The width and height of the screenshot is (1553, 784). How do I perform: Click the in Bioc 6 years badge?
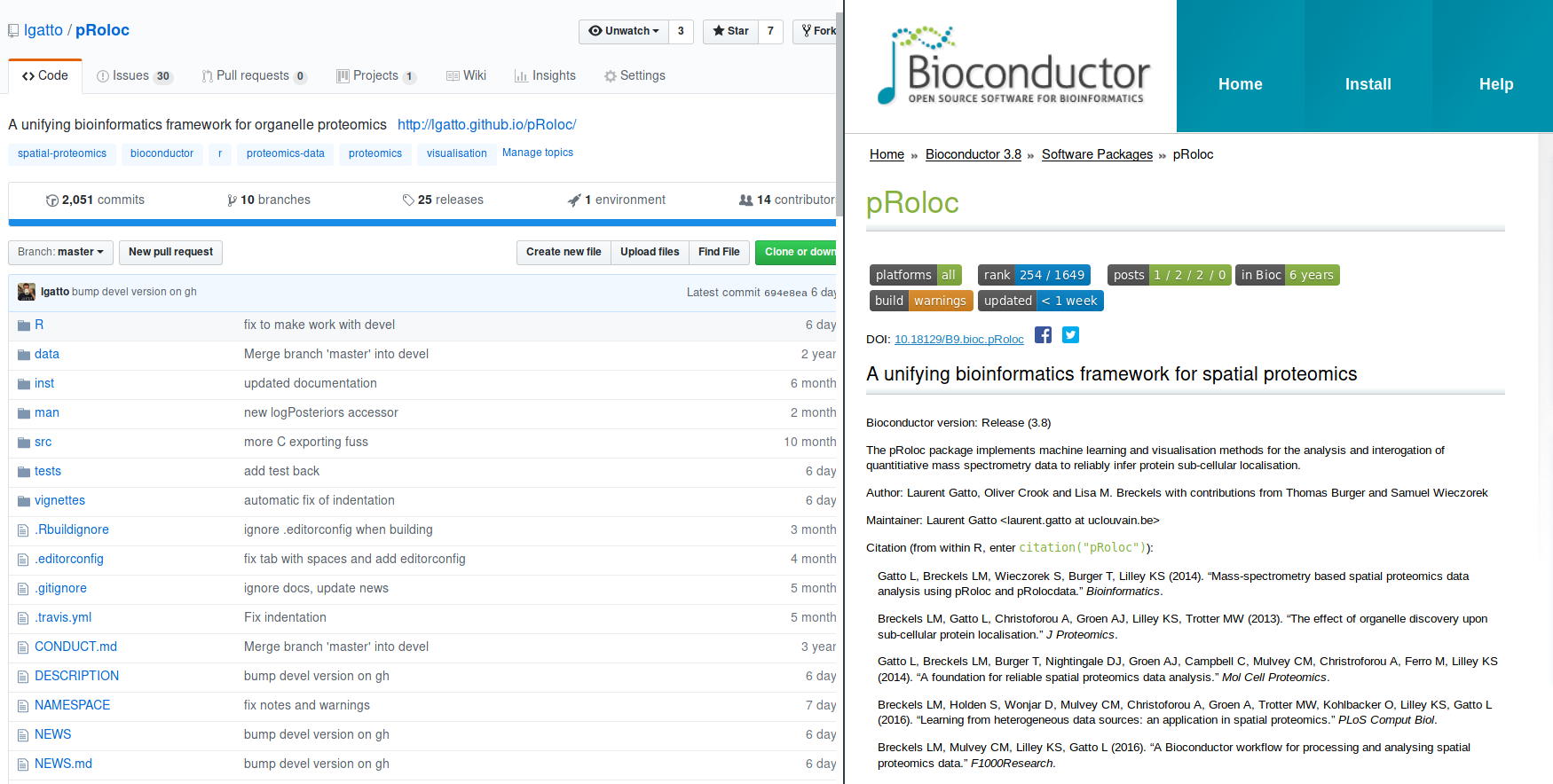point(1287,275)
